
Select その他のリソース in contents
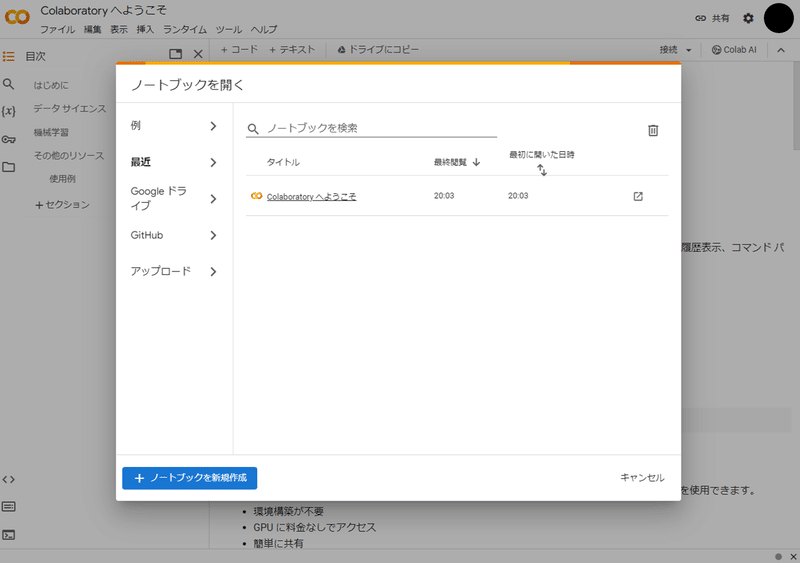tap(69, 156)
